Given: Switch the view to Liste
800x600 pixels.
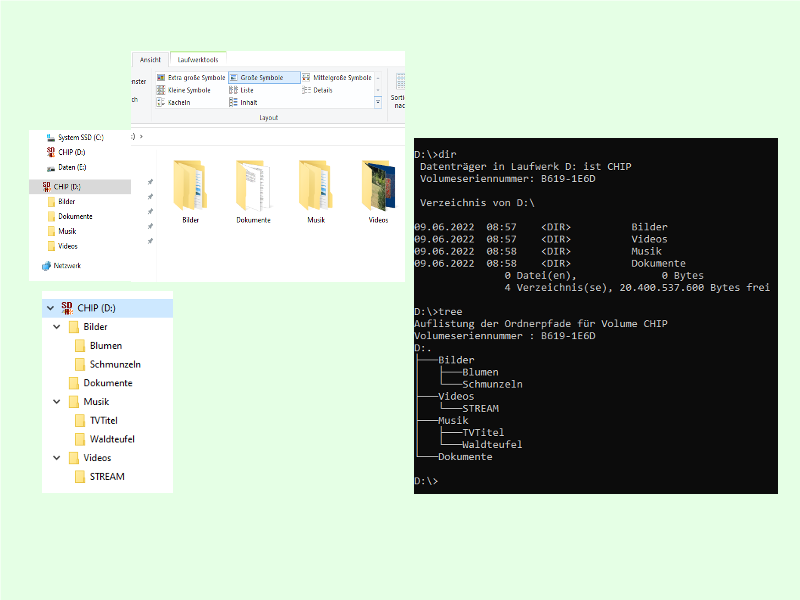Looking at the screenshot, I should pyautogui.click(x=241, y=90).
